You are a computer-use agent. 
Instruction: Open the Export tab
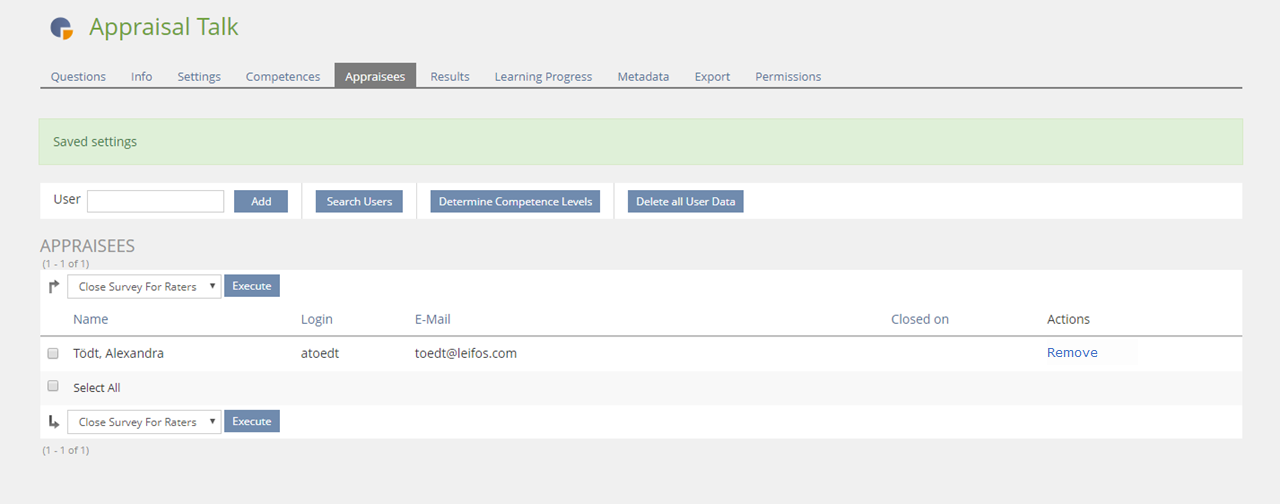712,76
